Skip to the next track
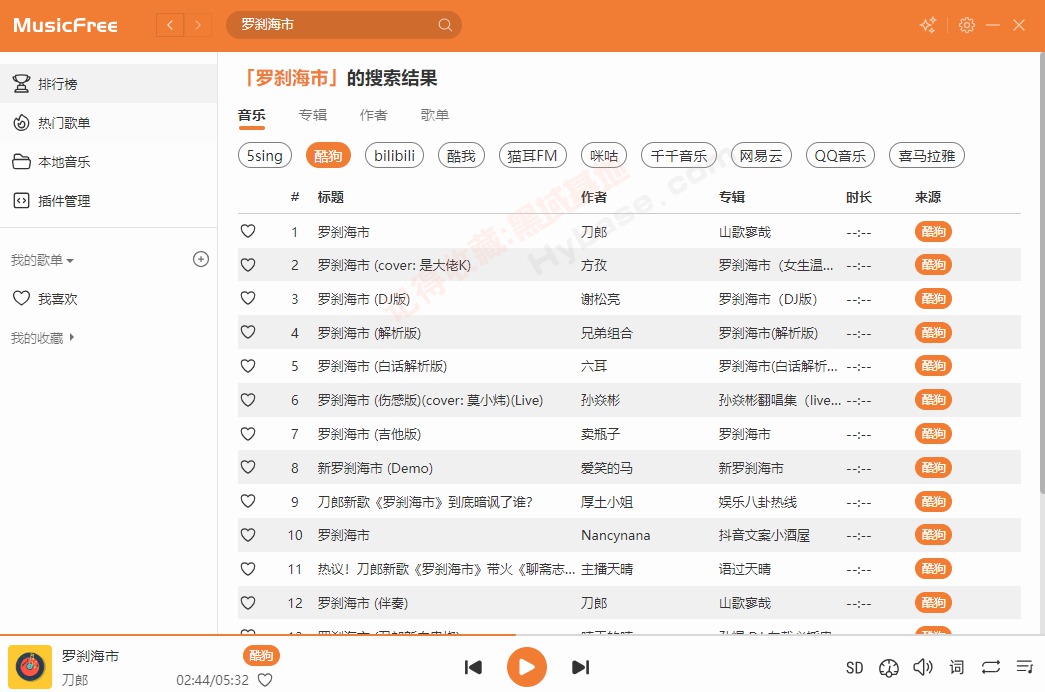Image resolution: width=1045 pixels, height=692 pixels. 580,667
